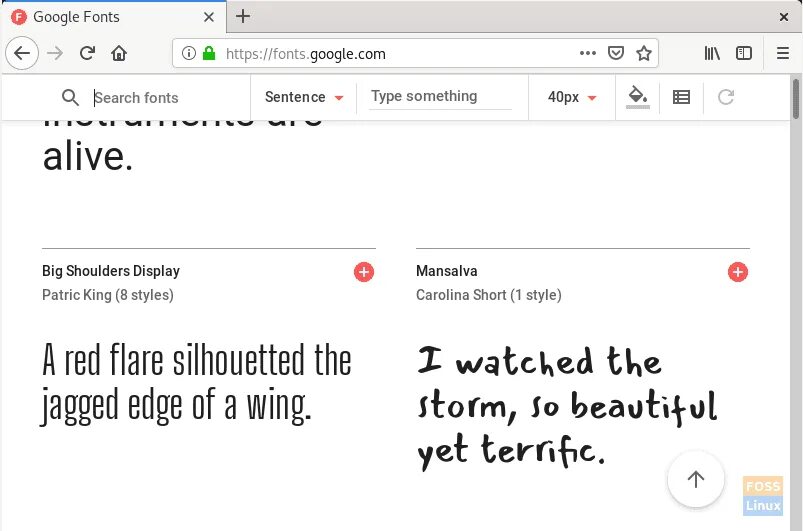The image size is (803, 531).
Task: Switch to list view layout icon
Action: pos(681,97)
